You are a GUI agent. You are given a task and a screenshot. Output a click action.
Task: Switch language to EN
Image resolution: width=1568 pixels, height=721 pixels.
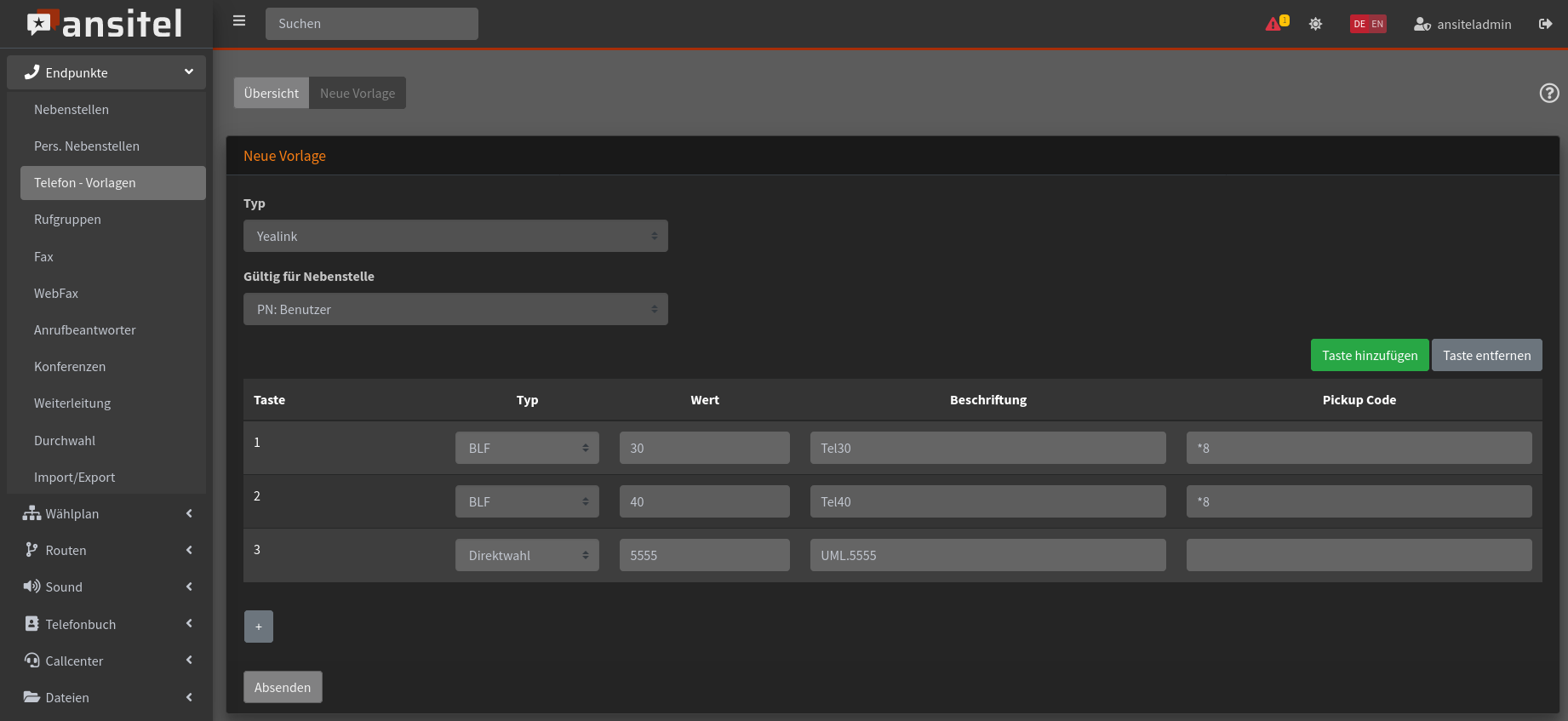[x=1377, y=24]
